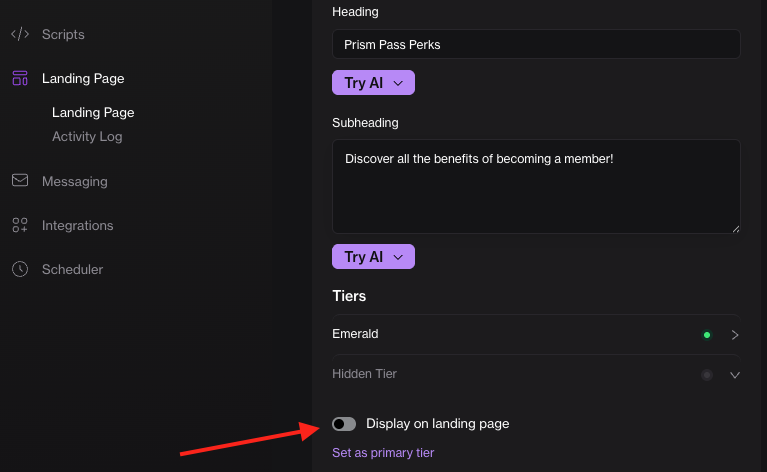This screenshot has height=472, width=767.
Task: Select the Landing Page submenu item
Action: (93, 113)
